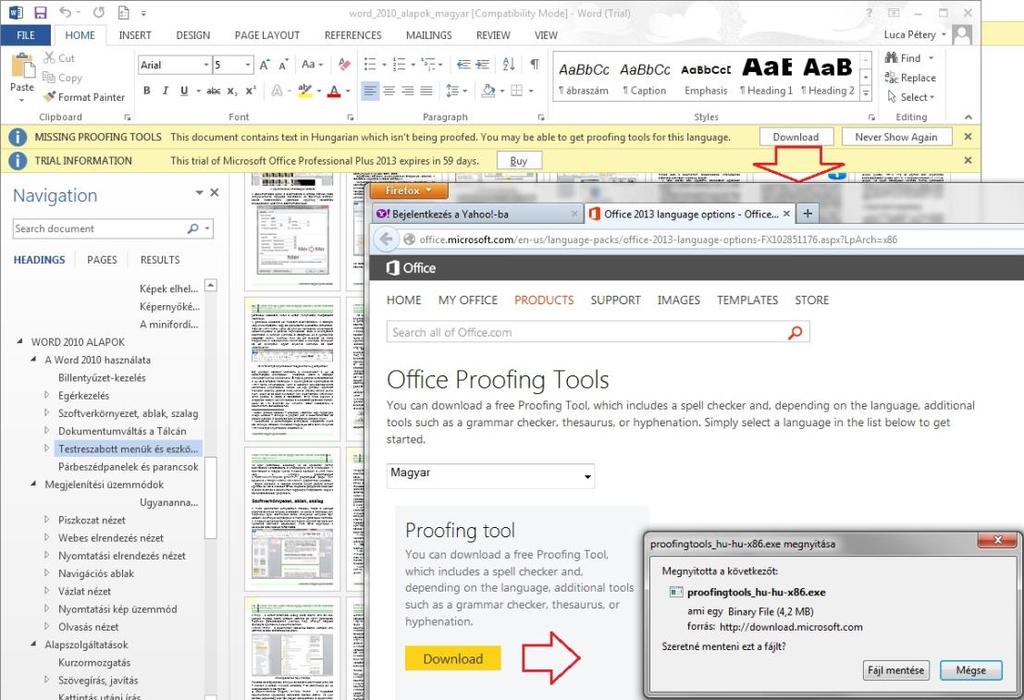The height and width of the screenshot is (700, 1024).
Task: Click the Numbering list icon
Action: (x=399, y=64)
